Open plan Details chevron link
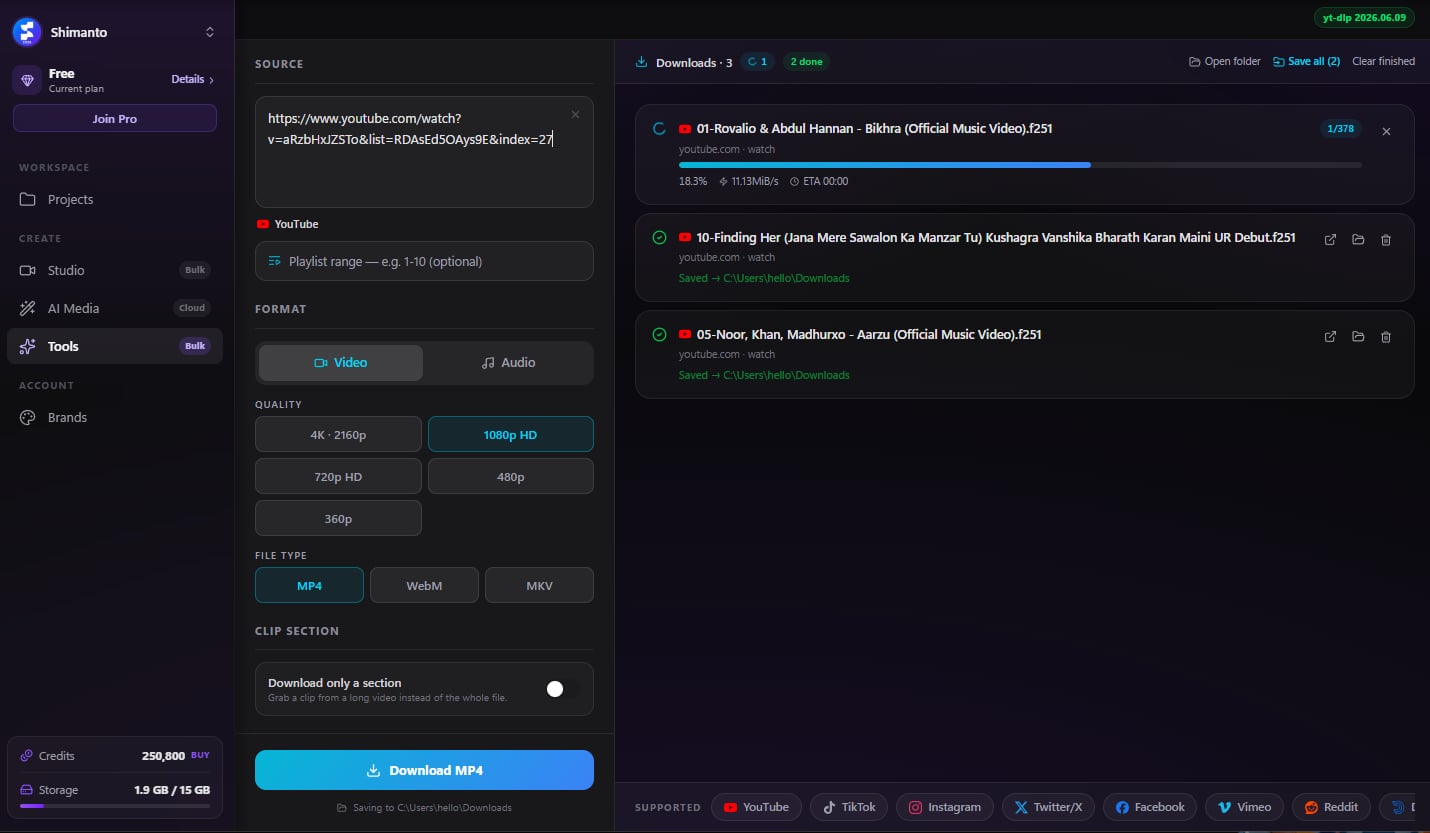Viewport: 1430px width, 833px height. (193, 79)
